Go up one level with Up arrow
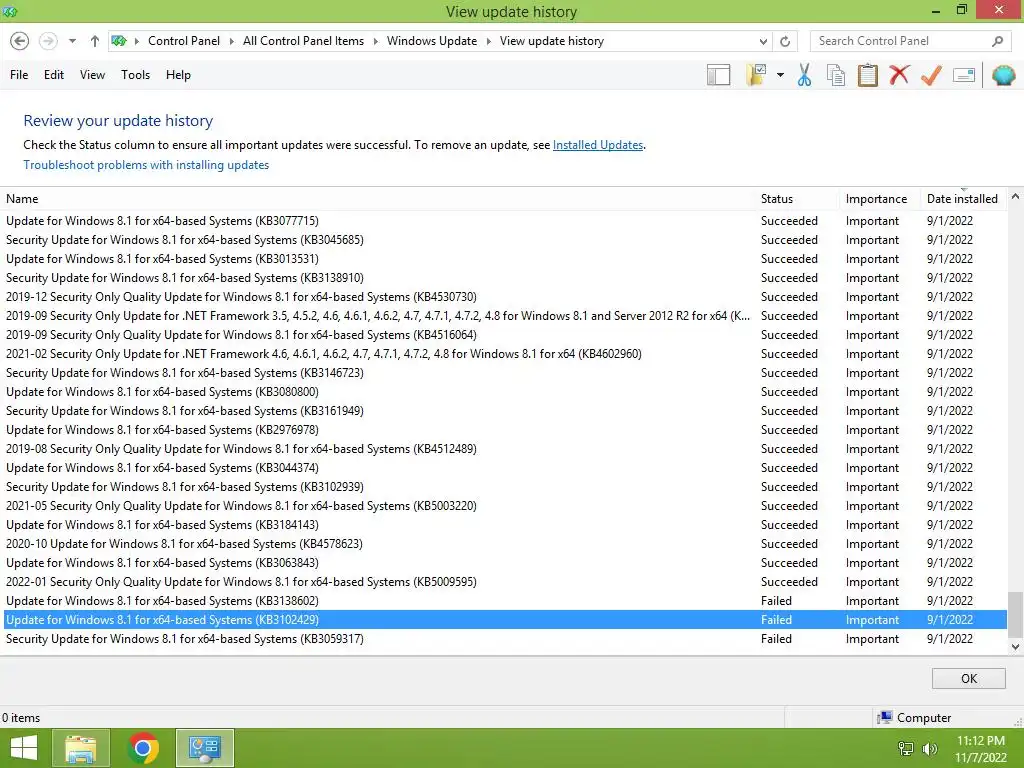This screenshot has height=768, width=1024. click(x=95, y=41)
